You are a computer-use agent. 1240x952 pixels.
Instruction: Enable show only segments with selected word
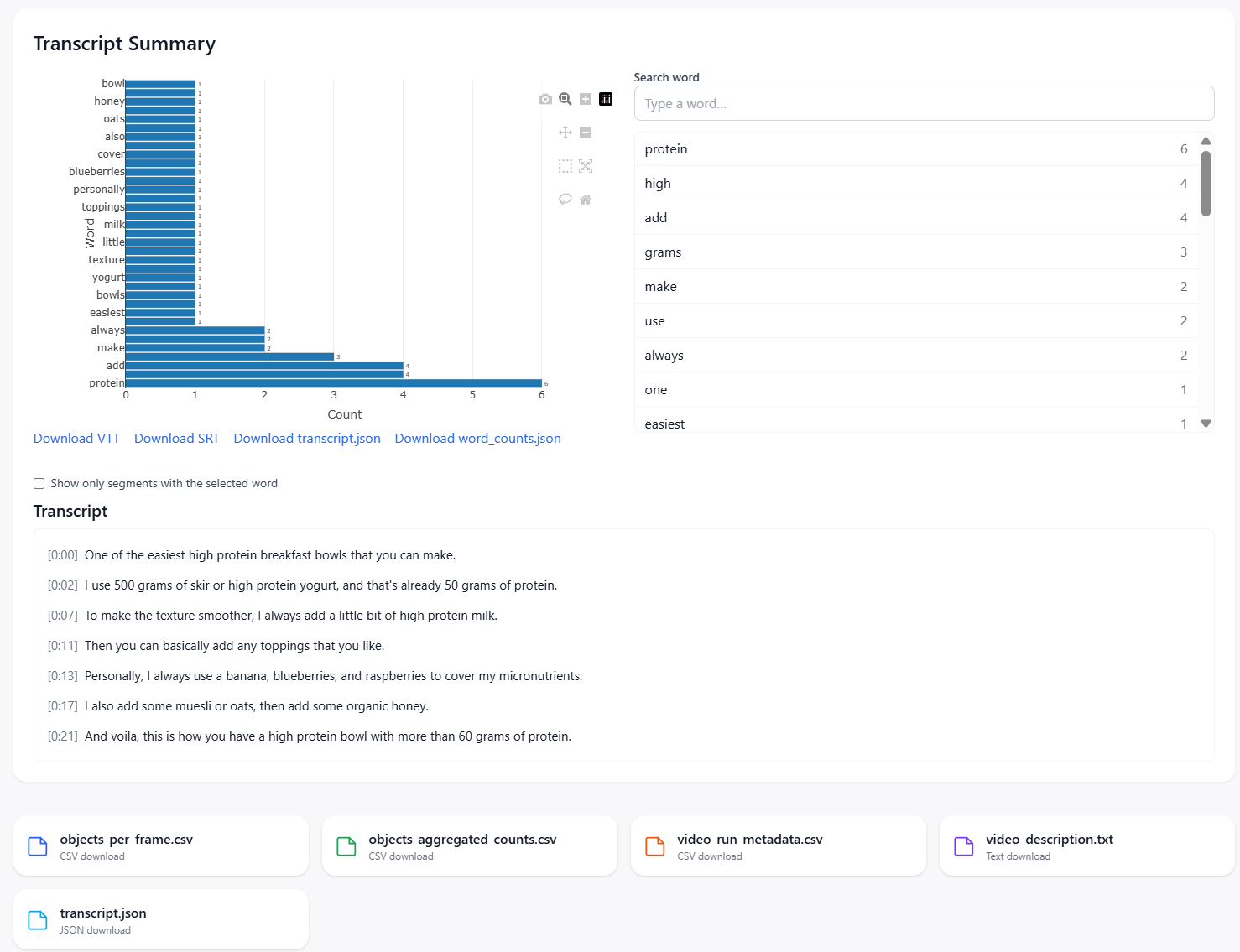click(39, 484)
